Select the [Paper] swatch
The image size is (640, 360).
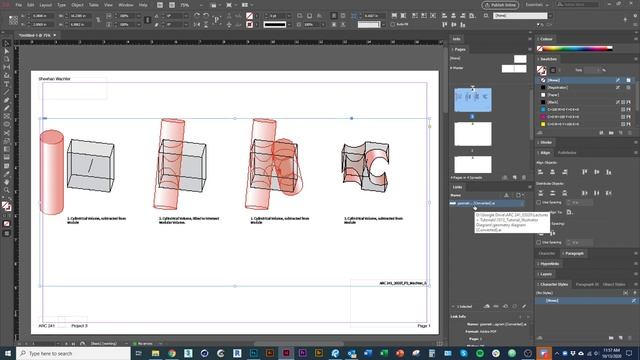click(x=586, y=95)
